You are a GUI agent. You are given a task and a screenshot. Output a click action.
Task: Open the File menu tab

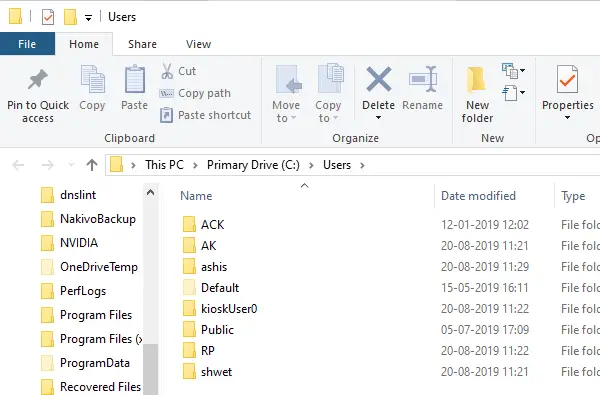pyautogui.click(x=27, y=44)
